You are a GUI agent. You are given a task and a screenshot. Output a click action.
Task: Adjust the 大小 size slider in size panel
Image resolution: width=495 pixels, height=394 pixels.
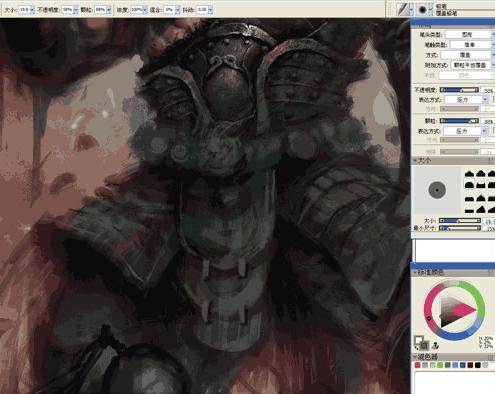[x=460, y=221]
